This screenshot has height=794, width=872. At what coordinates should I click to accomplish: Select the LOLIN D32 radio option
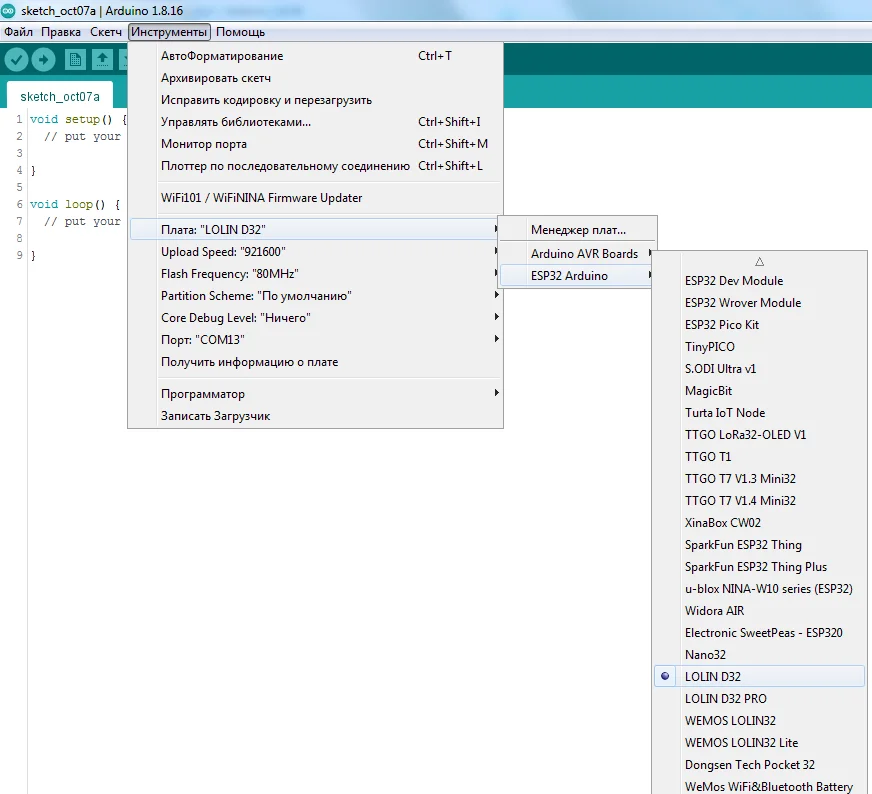[760, 677]
